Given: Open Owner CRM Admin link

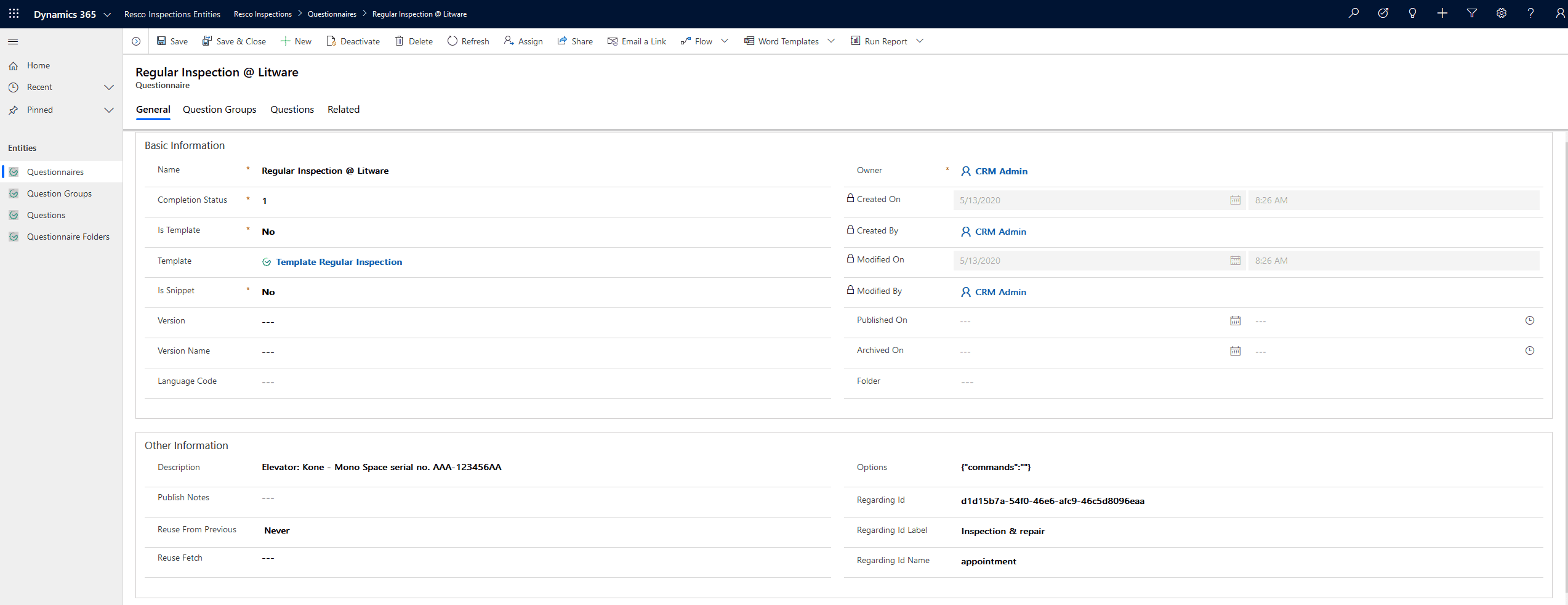Looking at the screenshot, I should coord(1001,171).
